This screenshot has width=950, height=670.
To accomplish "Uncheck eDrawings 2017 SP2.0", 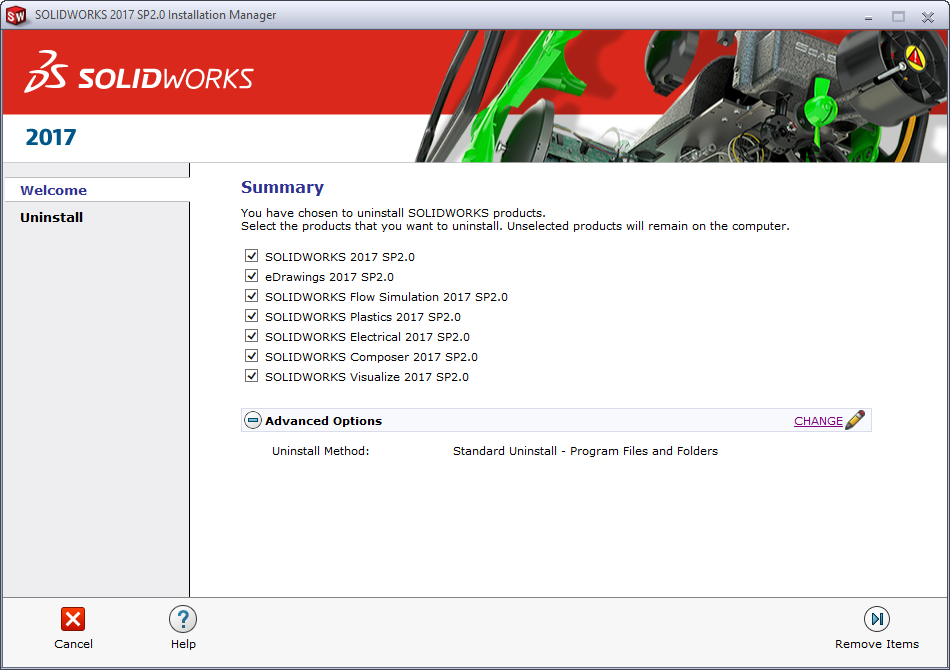I will pyautogui.click(x=252, y=276).
